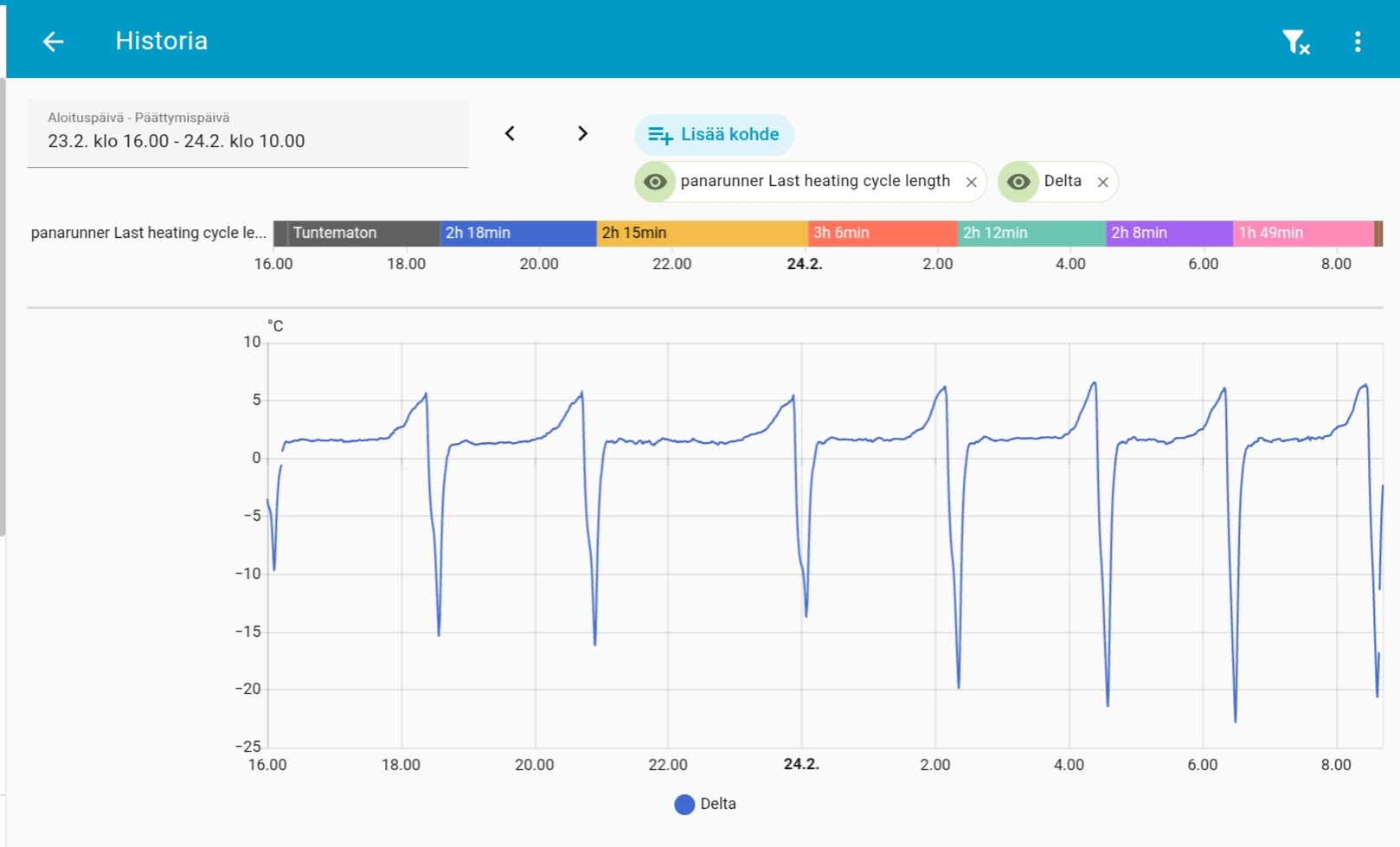Select the blue 2h 18min segment

[517, 233]
